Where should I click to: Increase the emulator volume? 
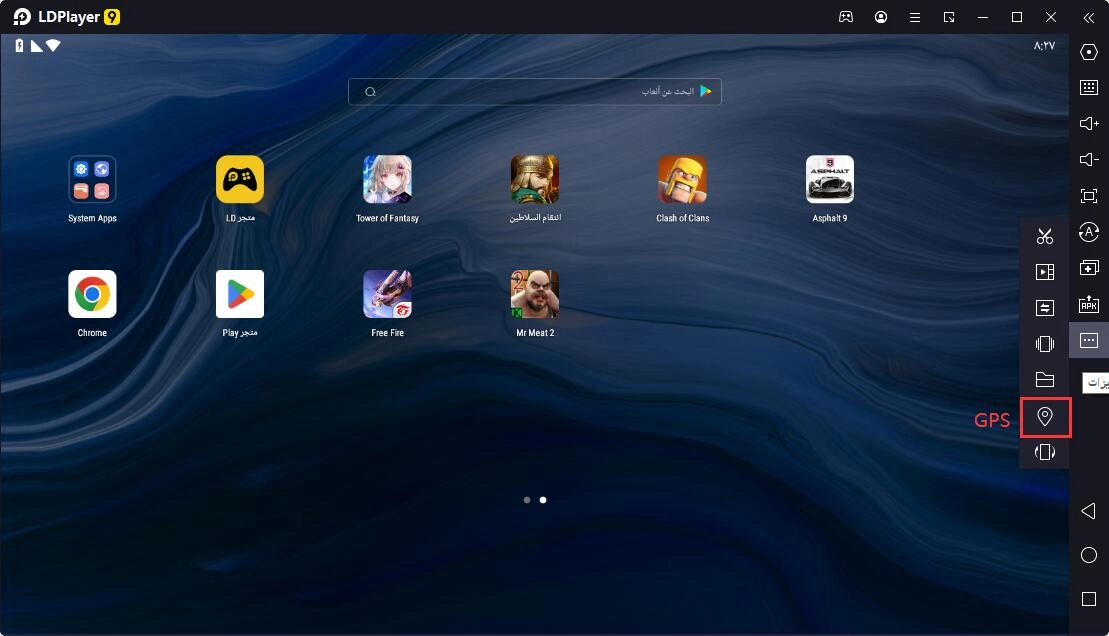(x=1089, y=124)
